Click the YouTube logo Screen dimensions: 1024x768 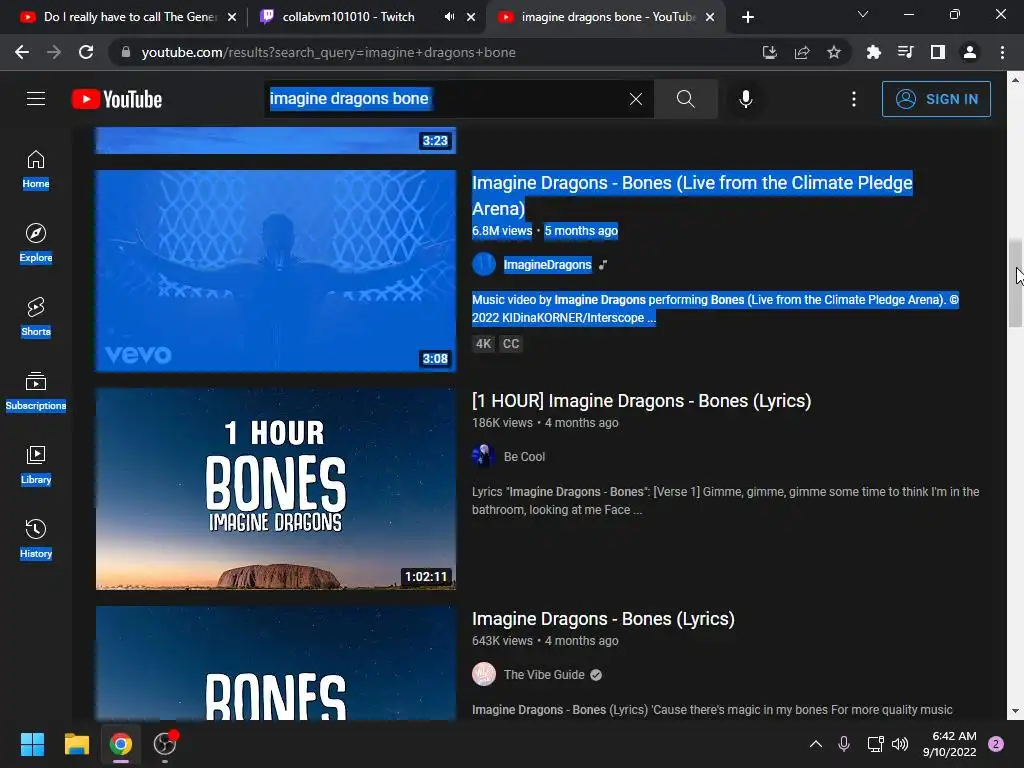click(117, 99)
